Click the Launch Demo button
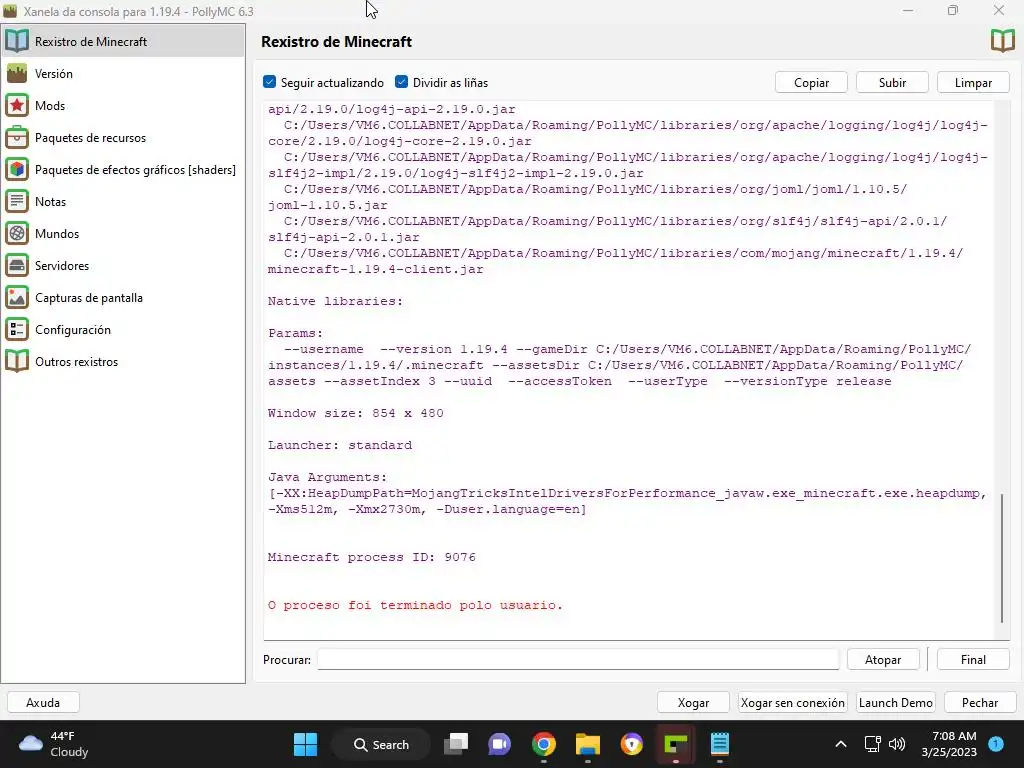The height and width of the screenshot is (768, 1024). 895,703
